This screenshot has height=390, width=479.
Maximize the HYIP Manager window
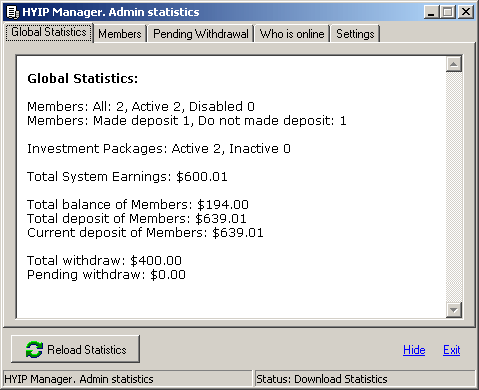click(x=448, y=12)
